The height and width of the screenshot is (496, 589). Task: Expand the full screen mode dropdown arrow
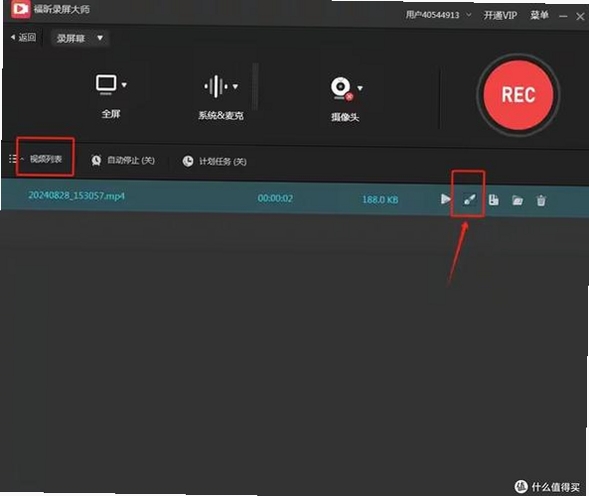click(124, 85)
